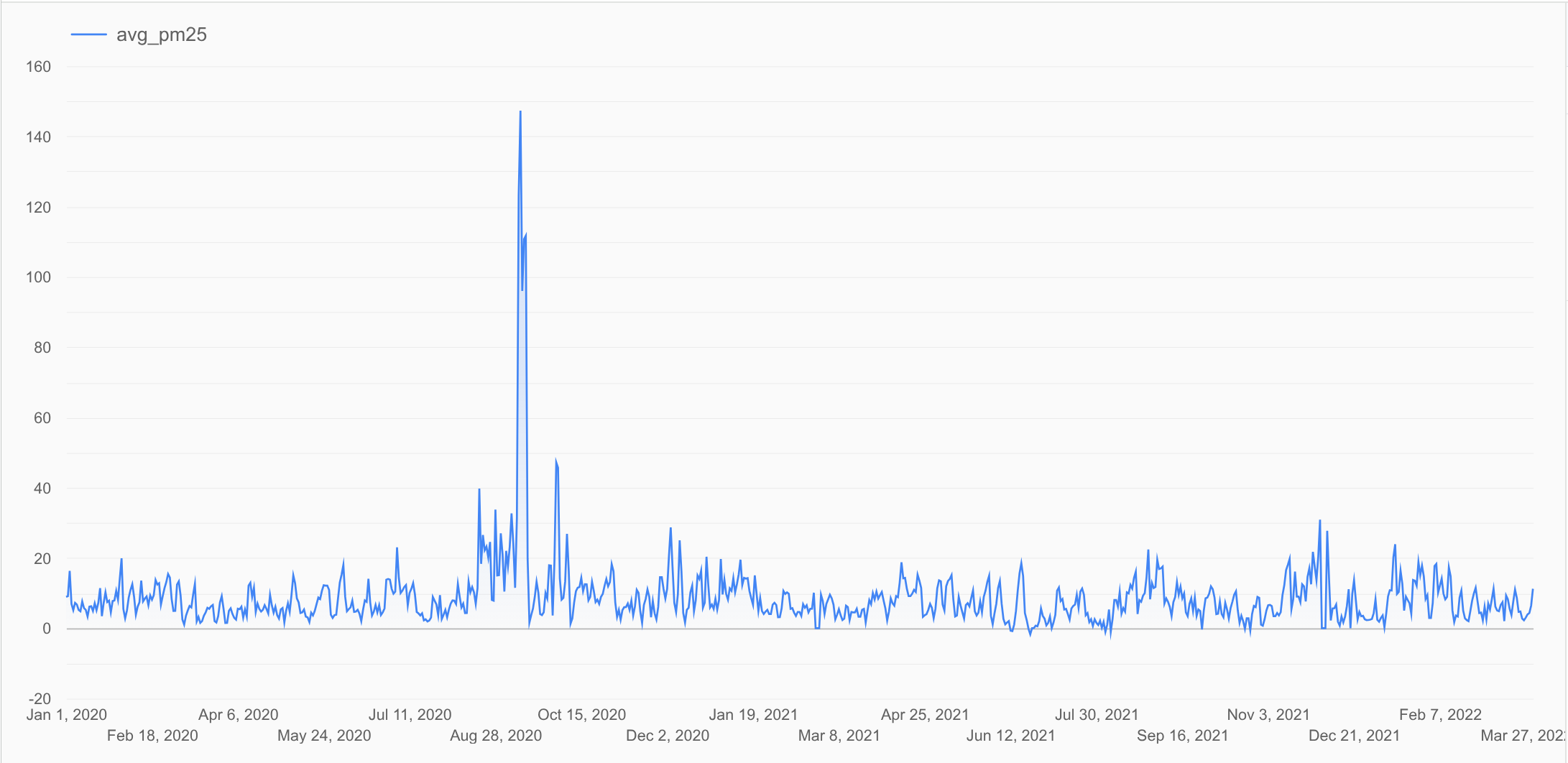Select the Aug 28, 2020 date label
Viewport: 1568px width, 763px height.
(496, 736)
